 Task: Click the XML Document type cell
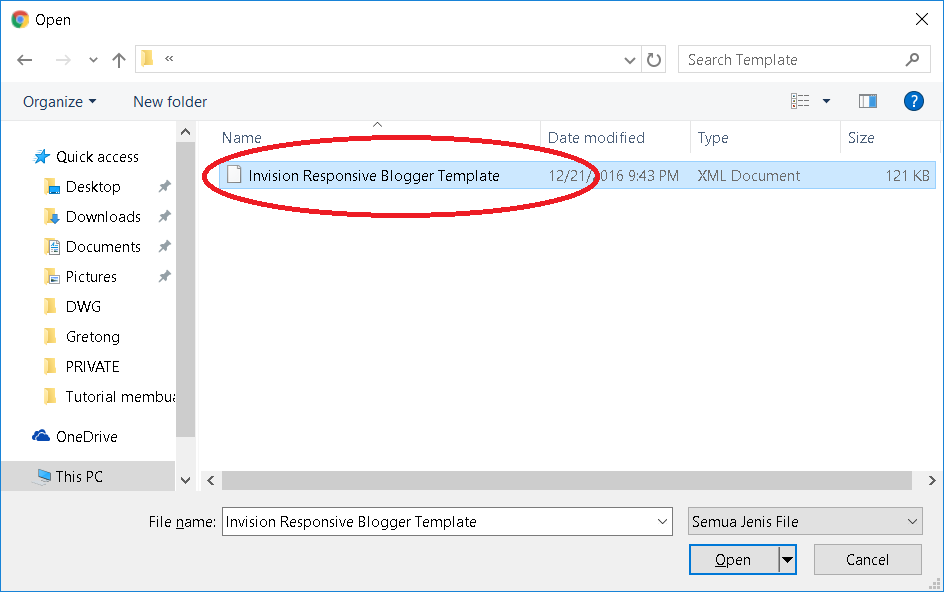click(x=748, y=176)
